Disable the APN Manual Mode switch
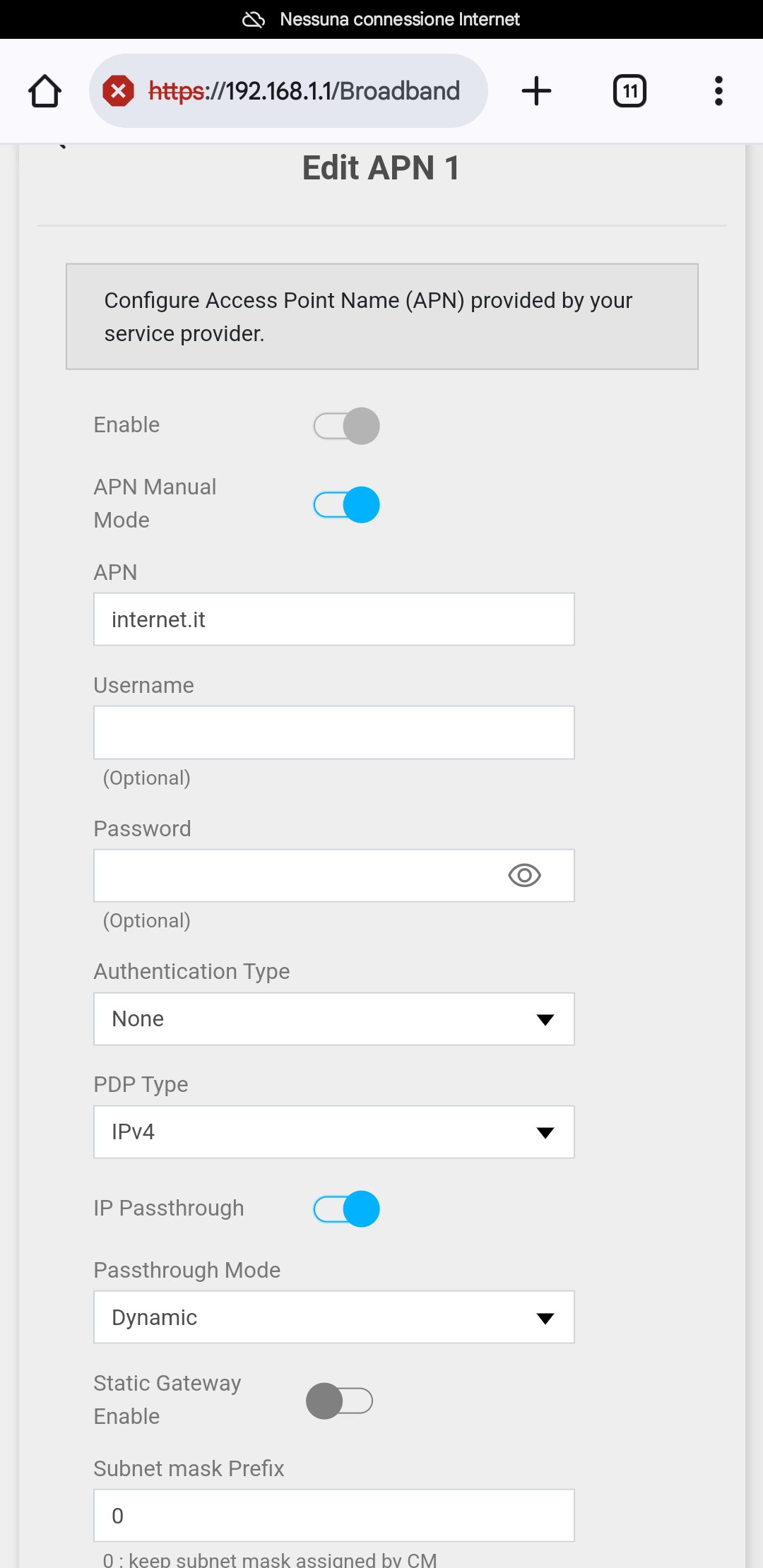The width and height of the screenshot is (763, 1568). [346, 505]
